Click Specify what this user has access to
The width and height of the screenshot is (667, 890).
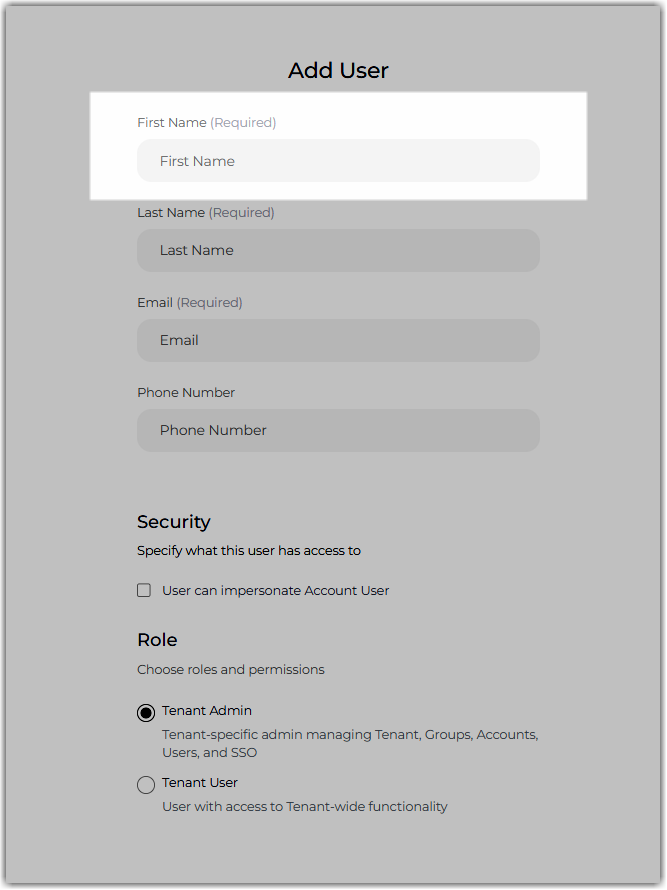249,551
